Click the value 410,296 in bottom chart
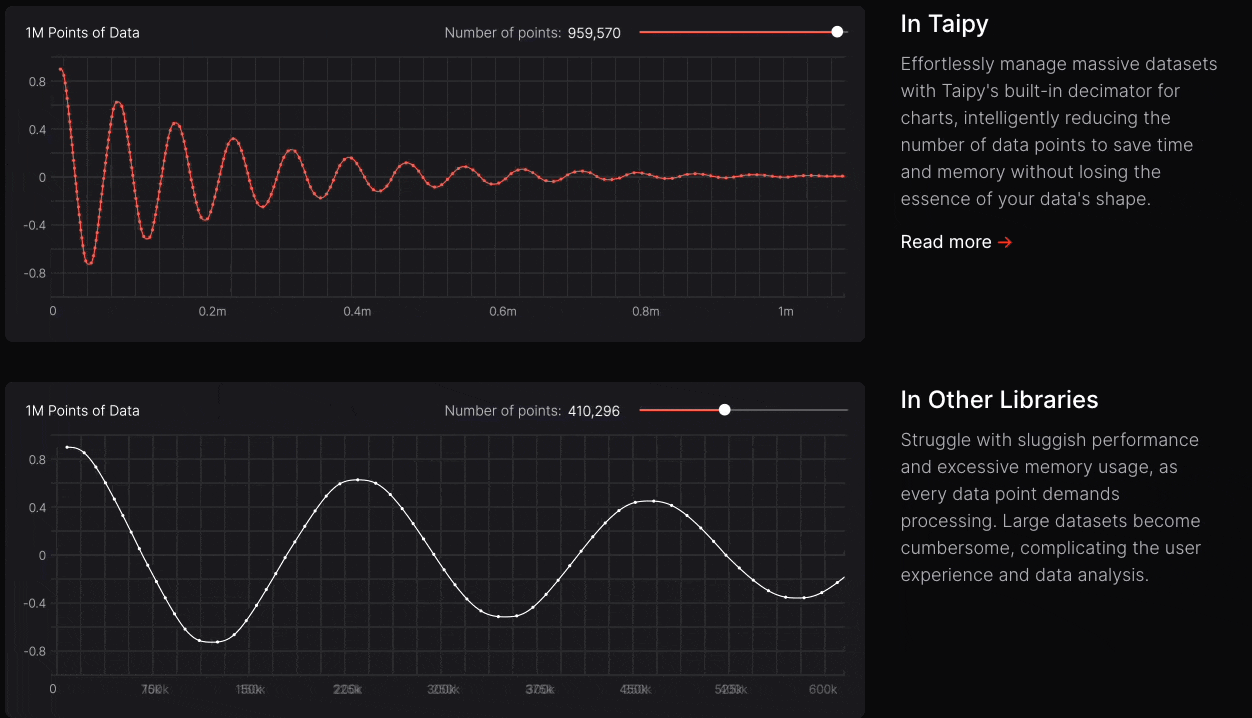Viewport: 1252px width, 718px height. [x=594, y=411]
